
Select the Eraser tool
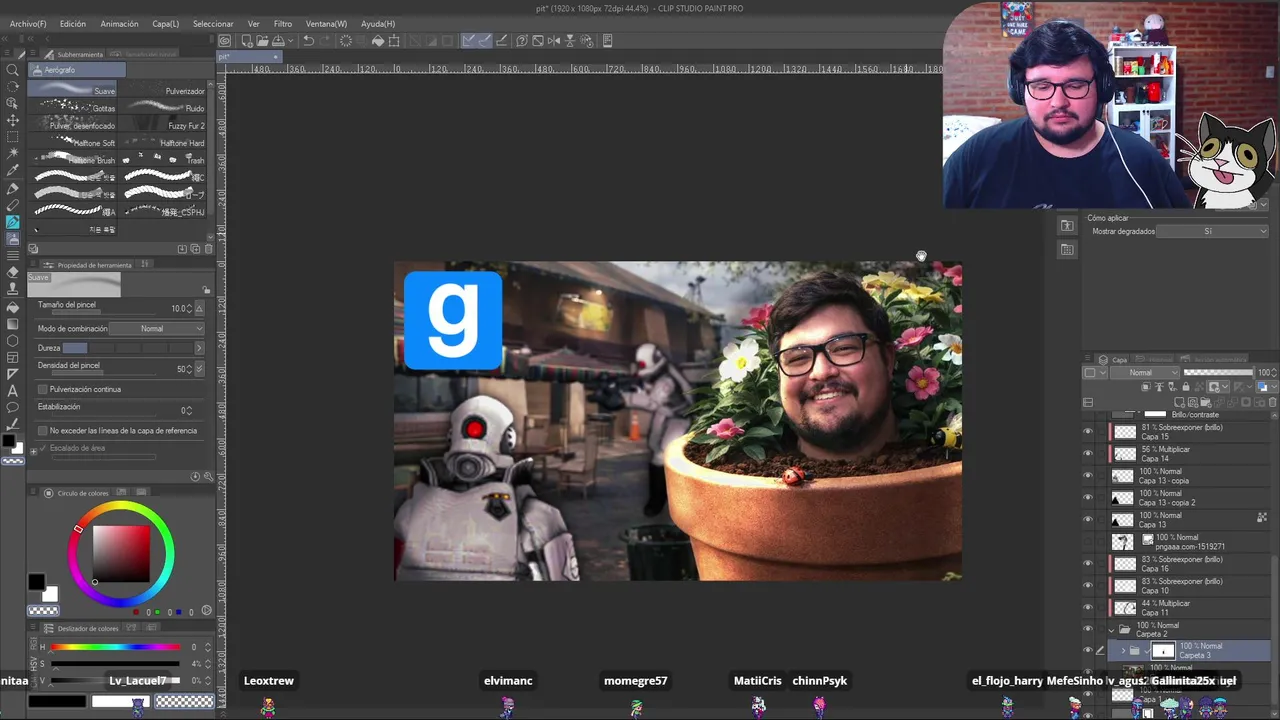pyautogui.click(x=13, y=273)
